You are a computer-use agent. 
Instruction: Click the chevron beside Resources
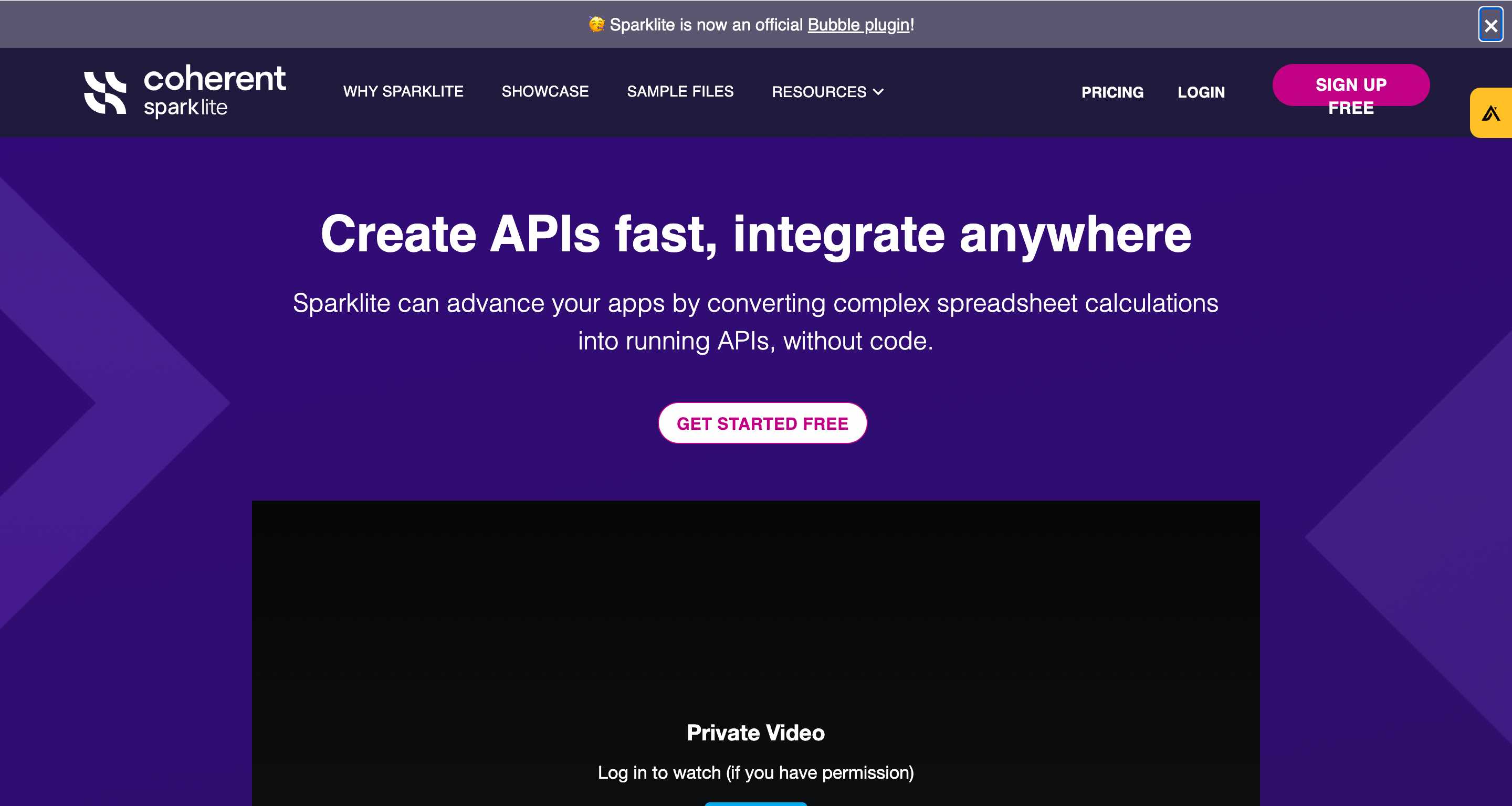878,92
